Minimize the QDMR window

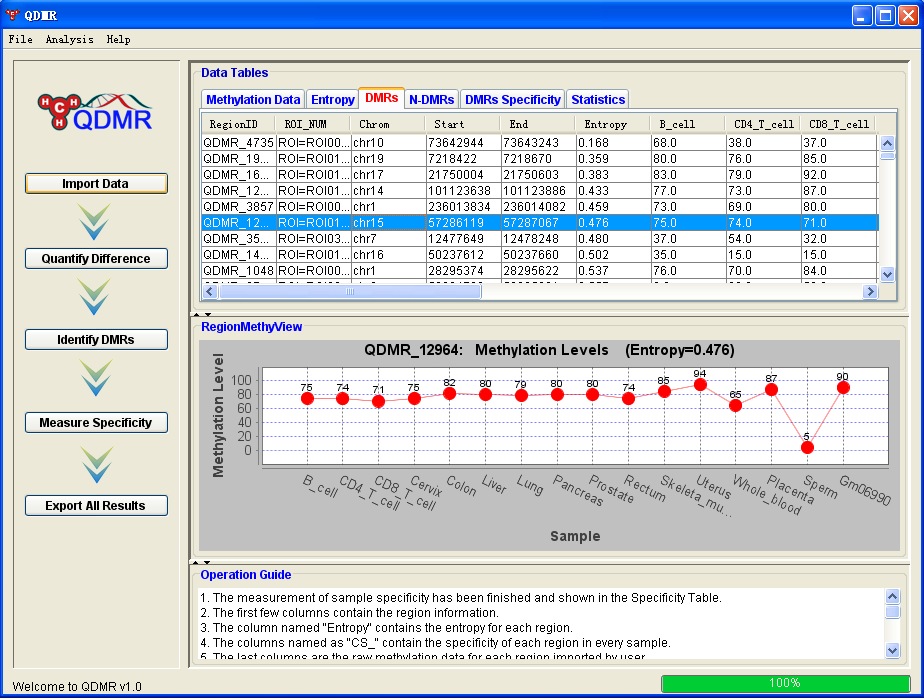pos(862,15)
